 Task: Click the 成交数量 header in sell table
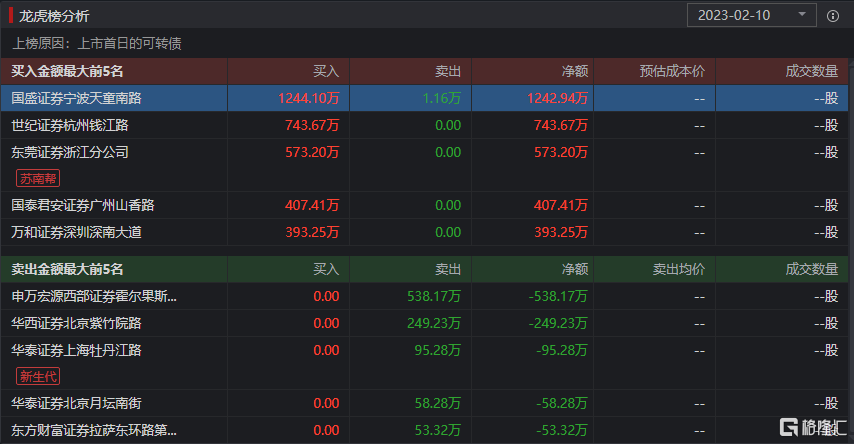pos(812,269)
